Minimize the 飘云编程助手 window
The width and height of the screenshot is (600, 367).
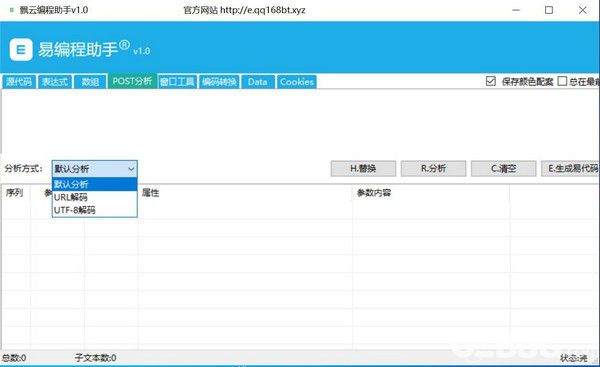(x=516, y=10)
